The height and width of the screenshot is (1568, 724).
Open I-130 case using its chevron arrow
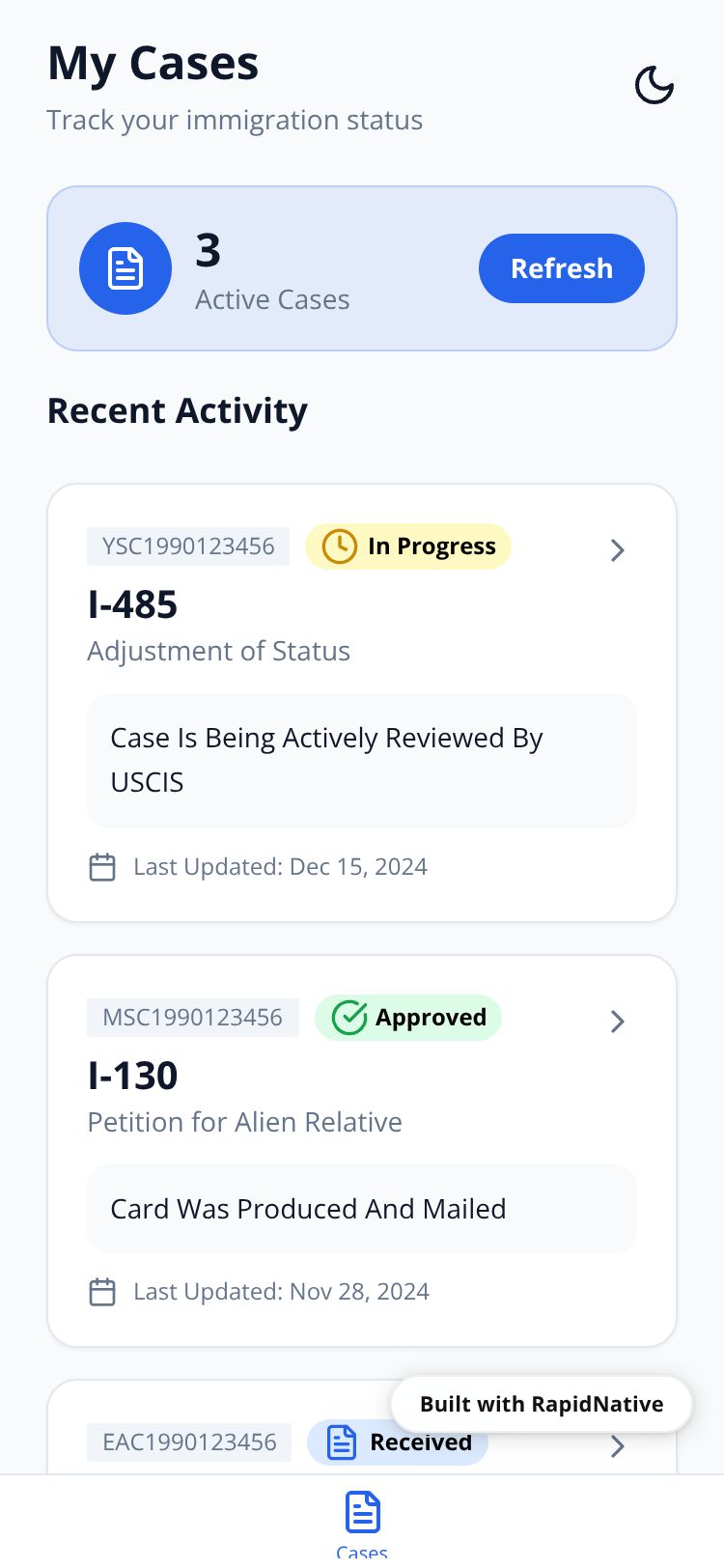(618, 1022)
